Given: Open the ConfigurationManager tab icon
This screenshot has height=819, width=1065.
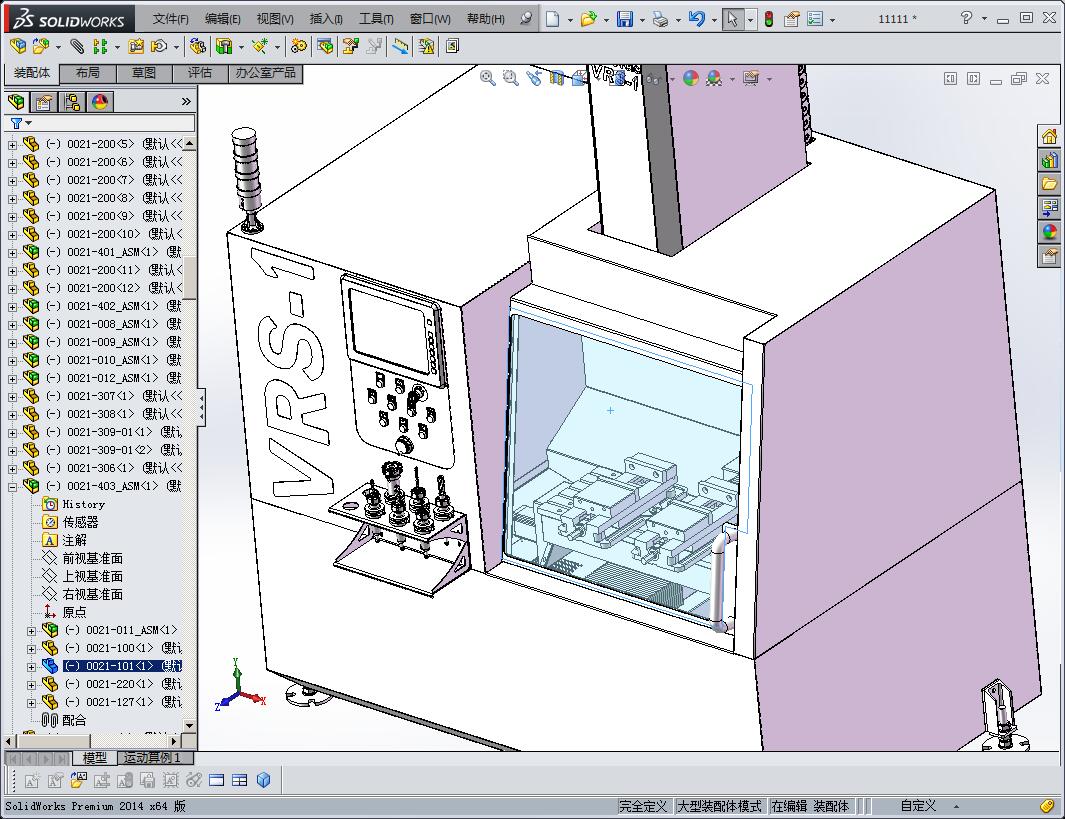Looking at the screenshot, I should [x=72, y=102].
